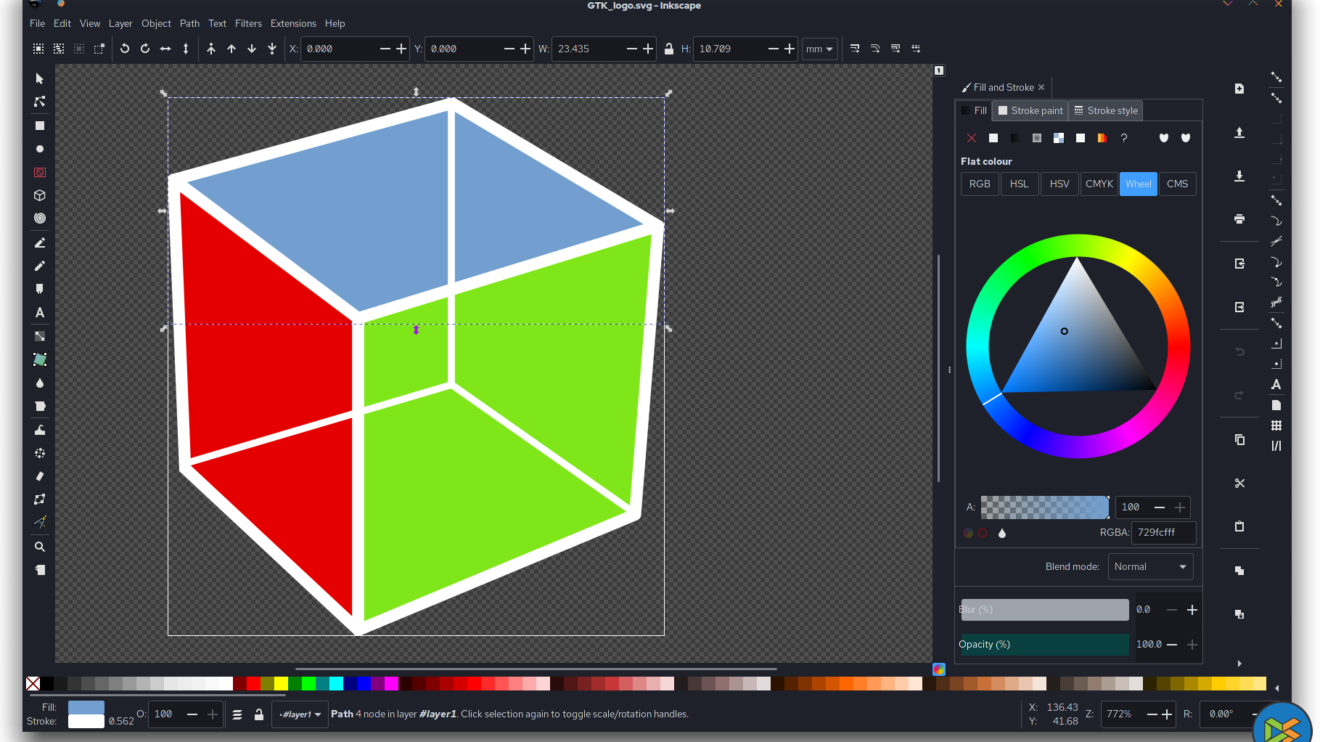The width and height of the screenshot is (1320, 742).
Task: Click the Print icon in commands bar
Action: click(1239, 219)
